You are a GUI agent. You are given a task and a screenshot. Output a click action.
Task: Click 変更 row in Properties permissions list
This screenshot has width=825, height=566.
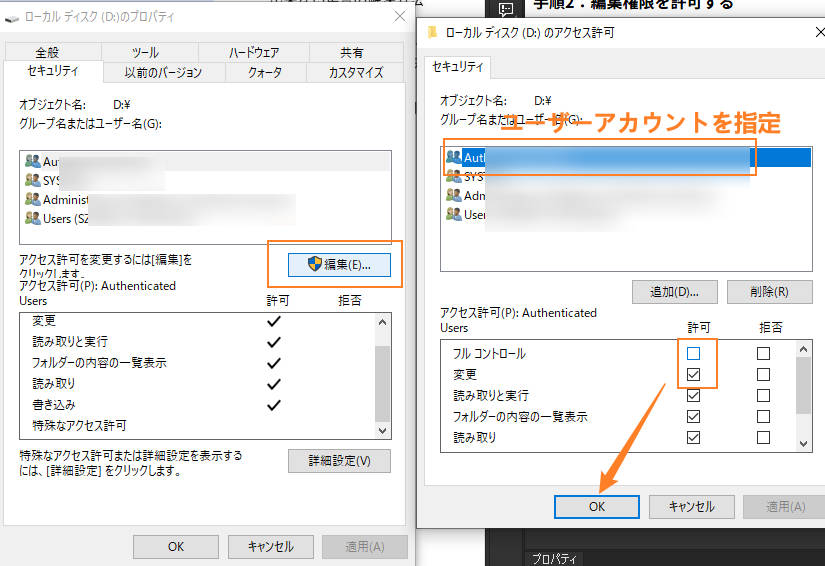pyautogui.click(x=198, y=321)
